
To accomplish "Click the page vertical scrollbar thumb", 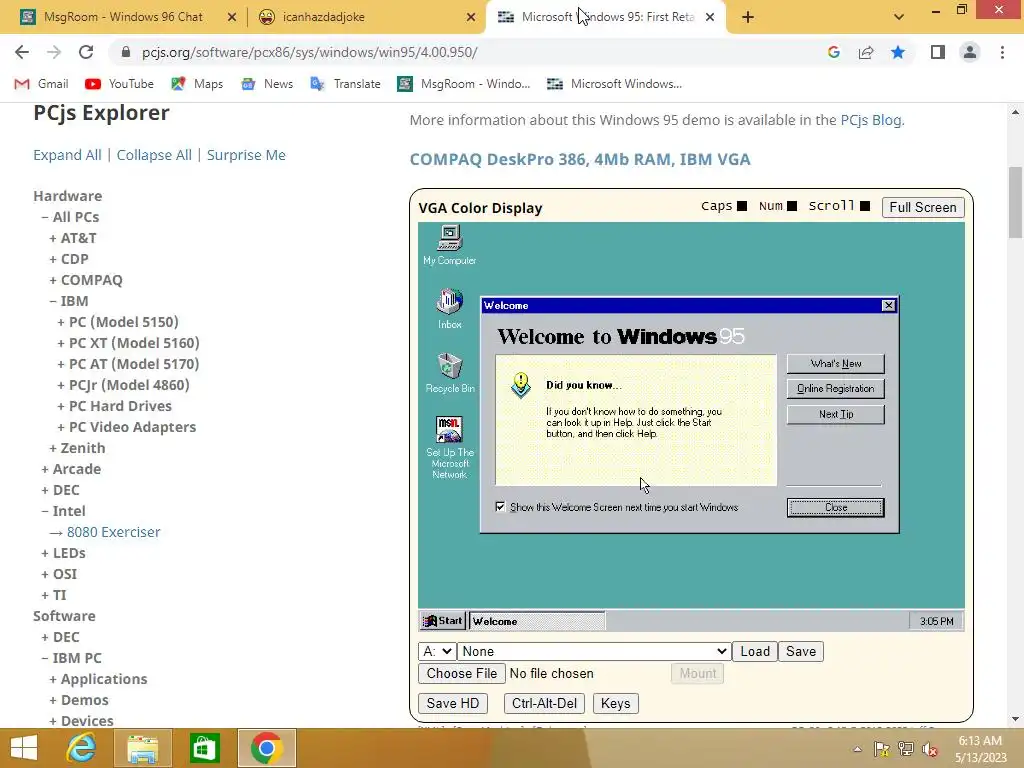I will (x=1015, y=202).
